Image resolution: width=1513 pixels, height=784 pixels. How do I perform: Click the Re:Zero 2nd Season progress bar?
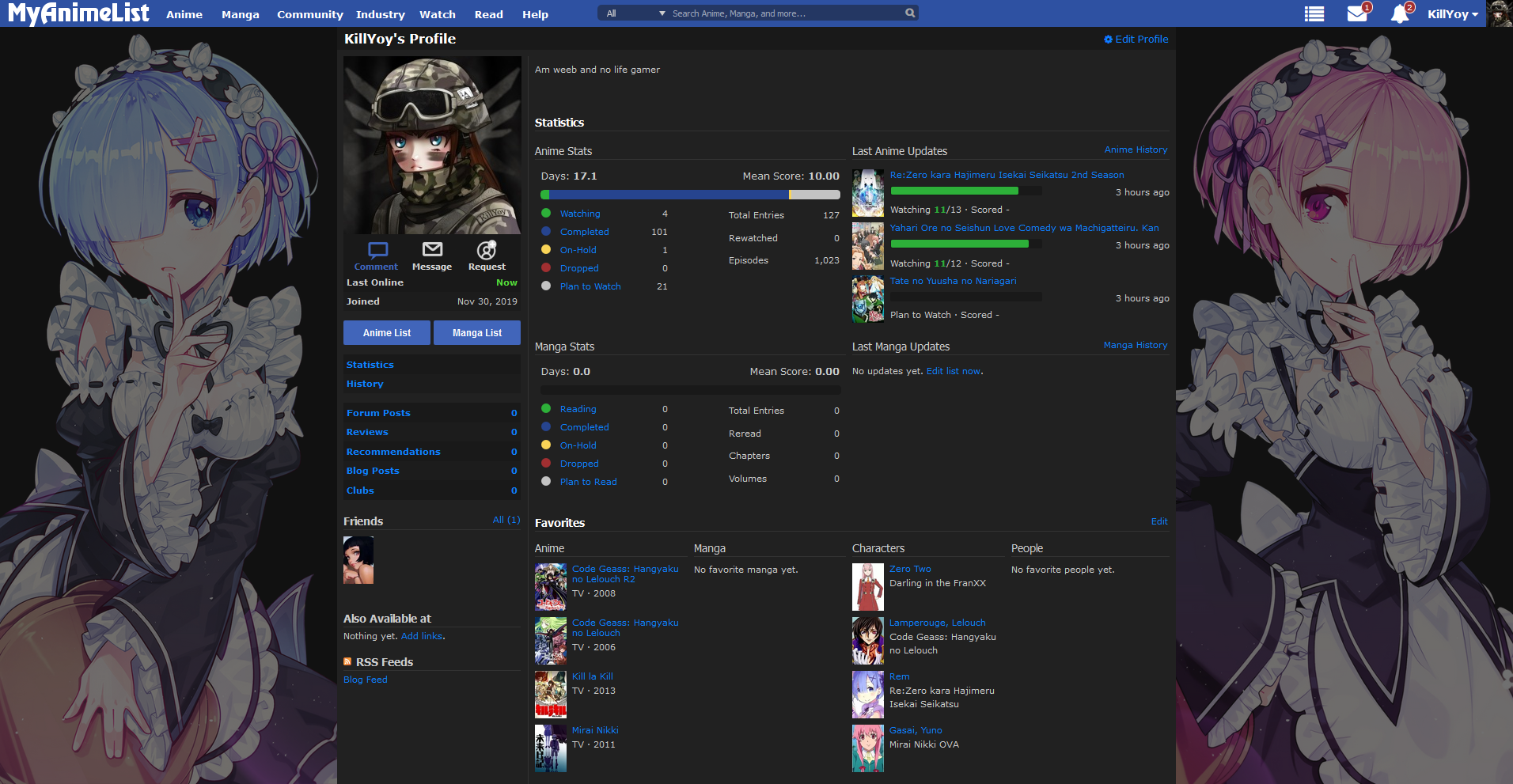click(965, 191)
